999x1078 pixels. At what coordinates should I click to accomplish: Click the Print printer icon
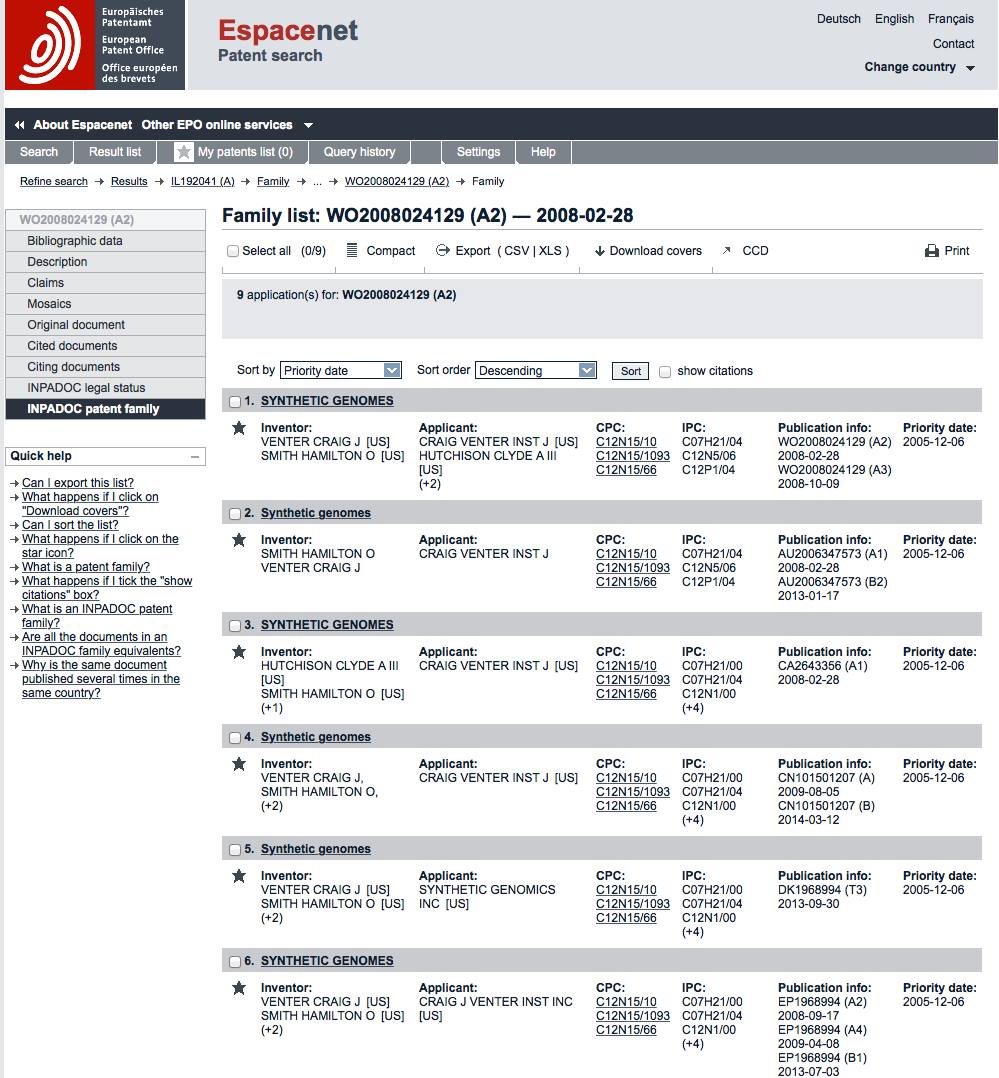tap(932, 251)
